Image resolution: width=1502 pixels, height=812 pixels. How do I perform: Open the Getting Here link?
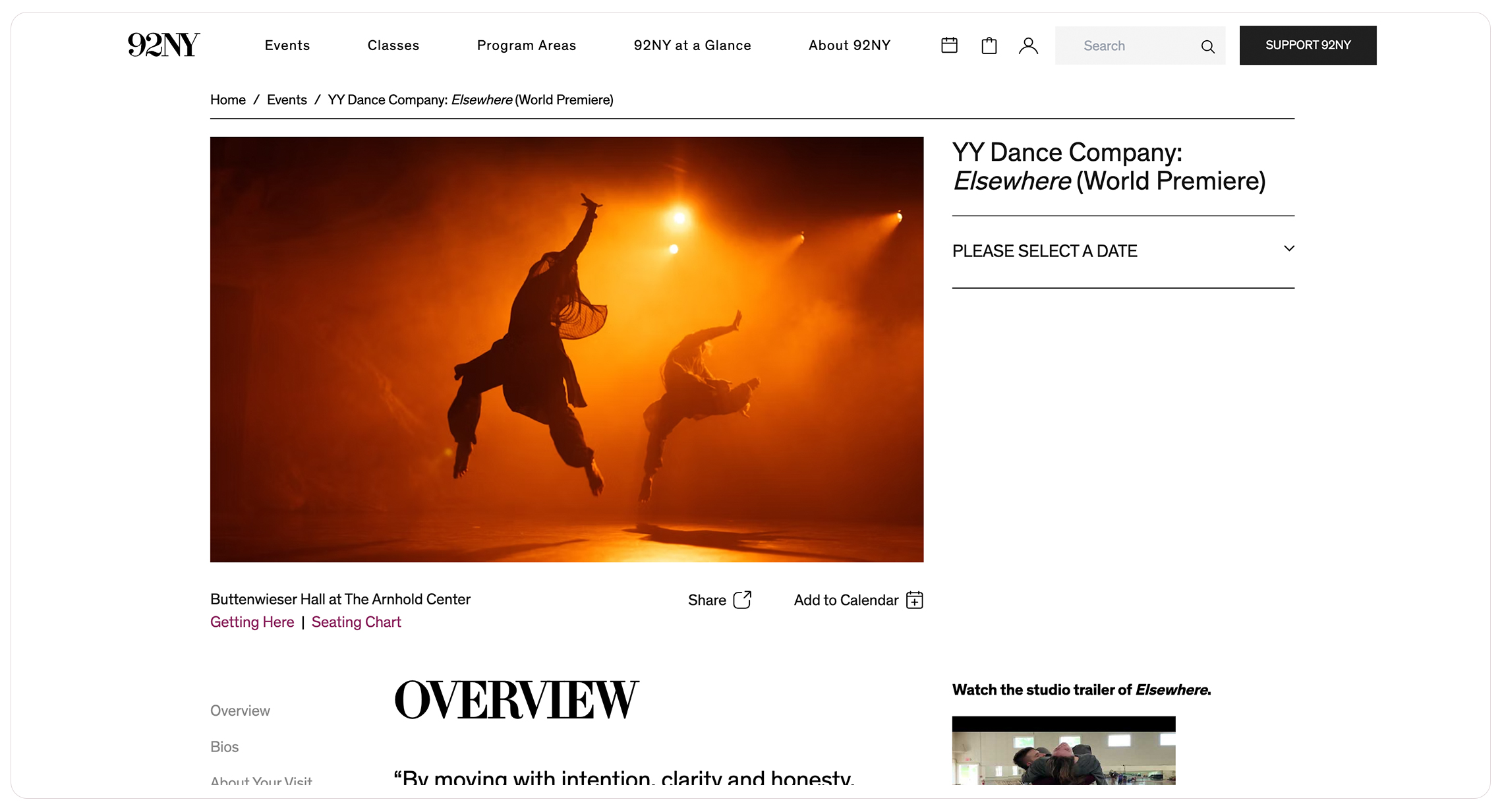coord(252,622)
